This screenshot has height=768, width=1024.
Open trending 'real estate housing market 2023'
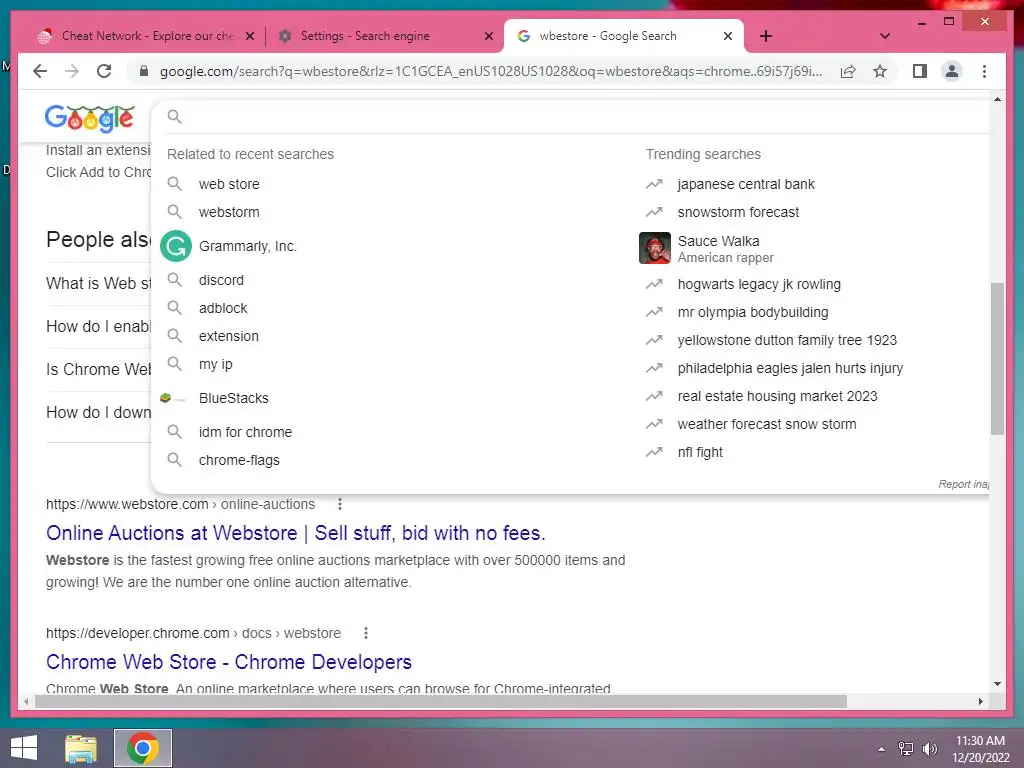coord(777,396)
